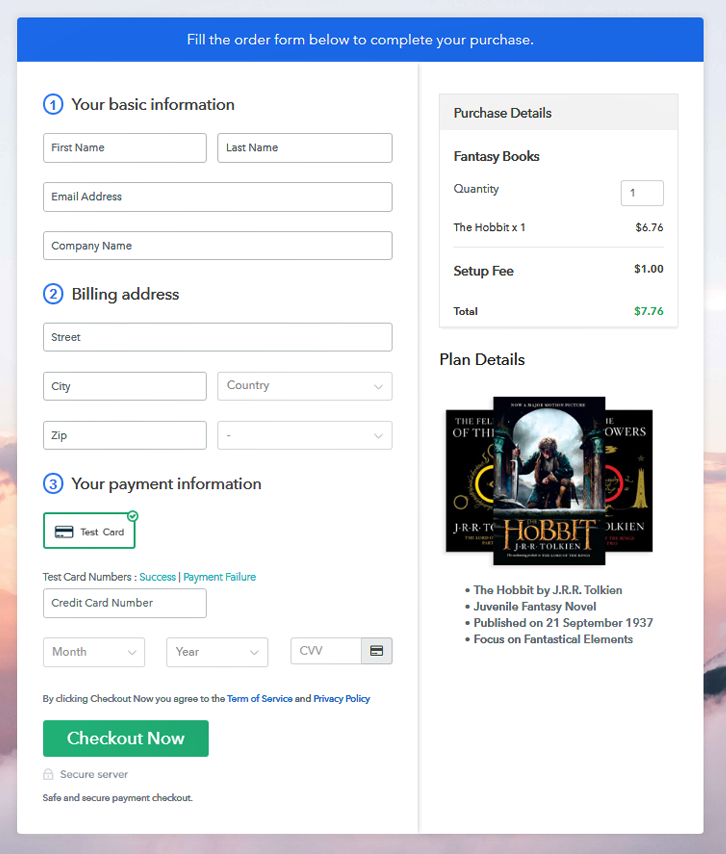The height and width of the screenshot is (854, 726).
Task: Click the total price $7.76
Action: (x=649, y=311)
